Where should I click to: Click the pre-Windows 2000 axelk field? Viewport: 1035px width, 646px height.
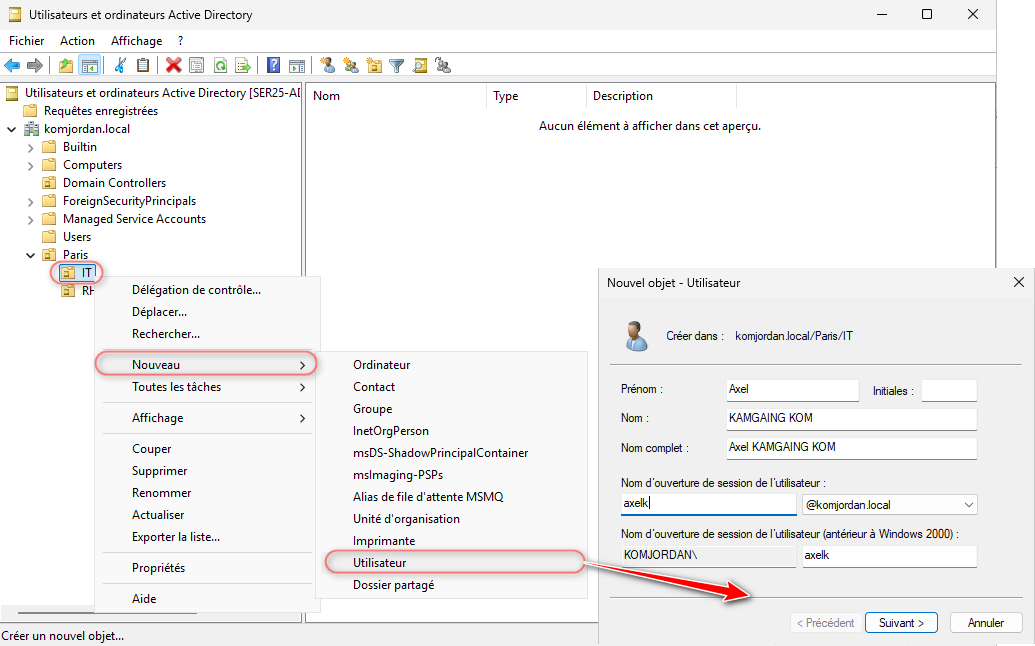889,556
